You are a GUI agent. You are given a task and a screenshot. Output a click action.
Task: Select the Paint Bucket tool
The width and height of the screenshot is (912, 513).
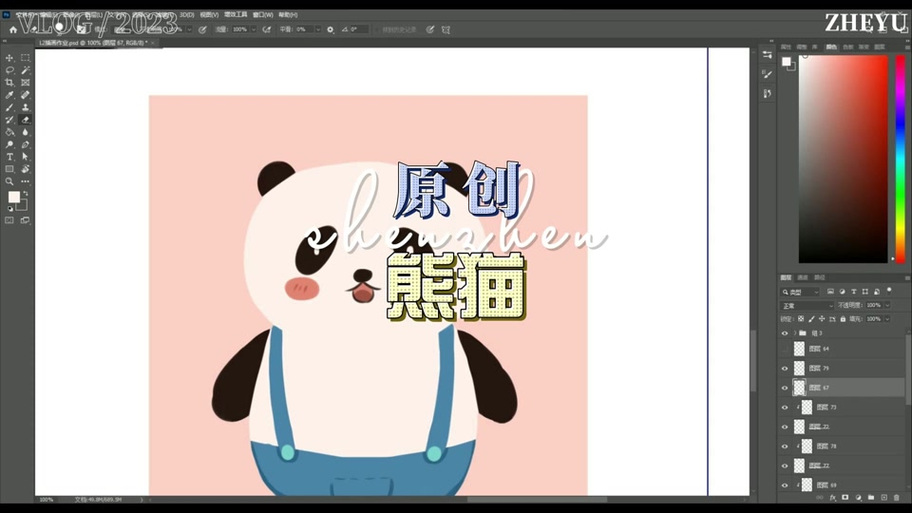pos(9,132)
